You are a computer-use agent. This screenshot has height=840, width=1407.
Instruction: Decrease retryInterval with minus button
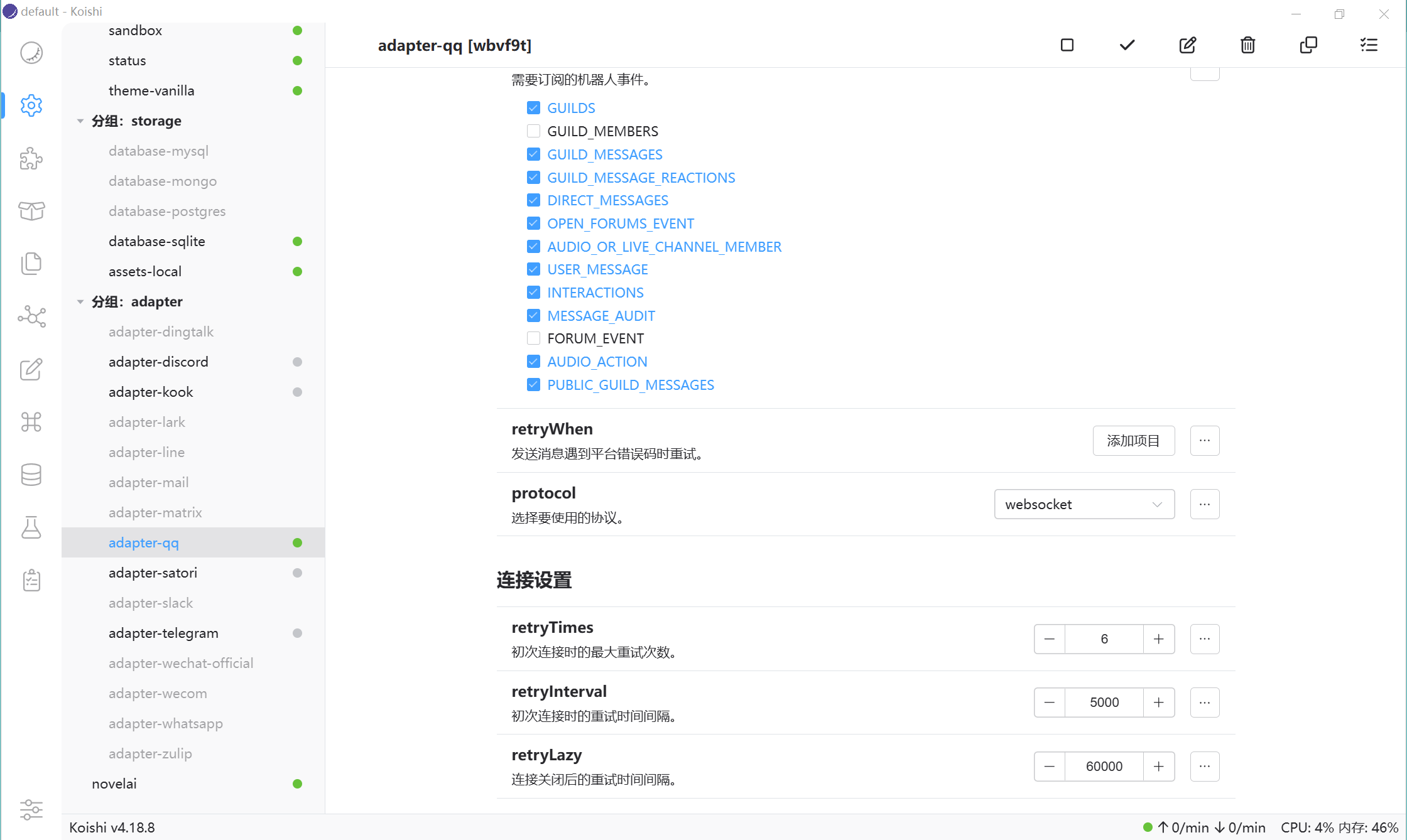pos(1050,703)
